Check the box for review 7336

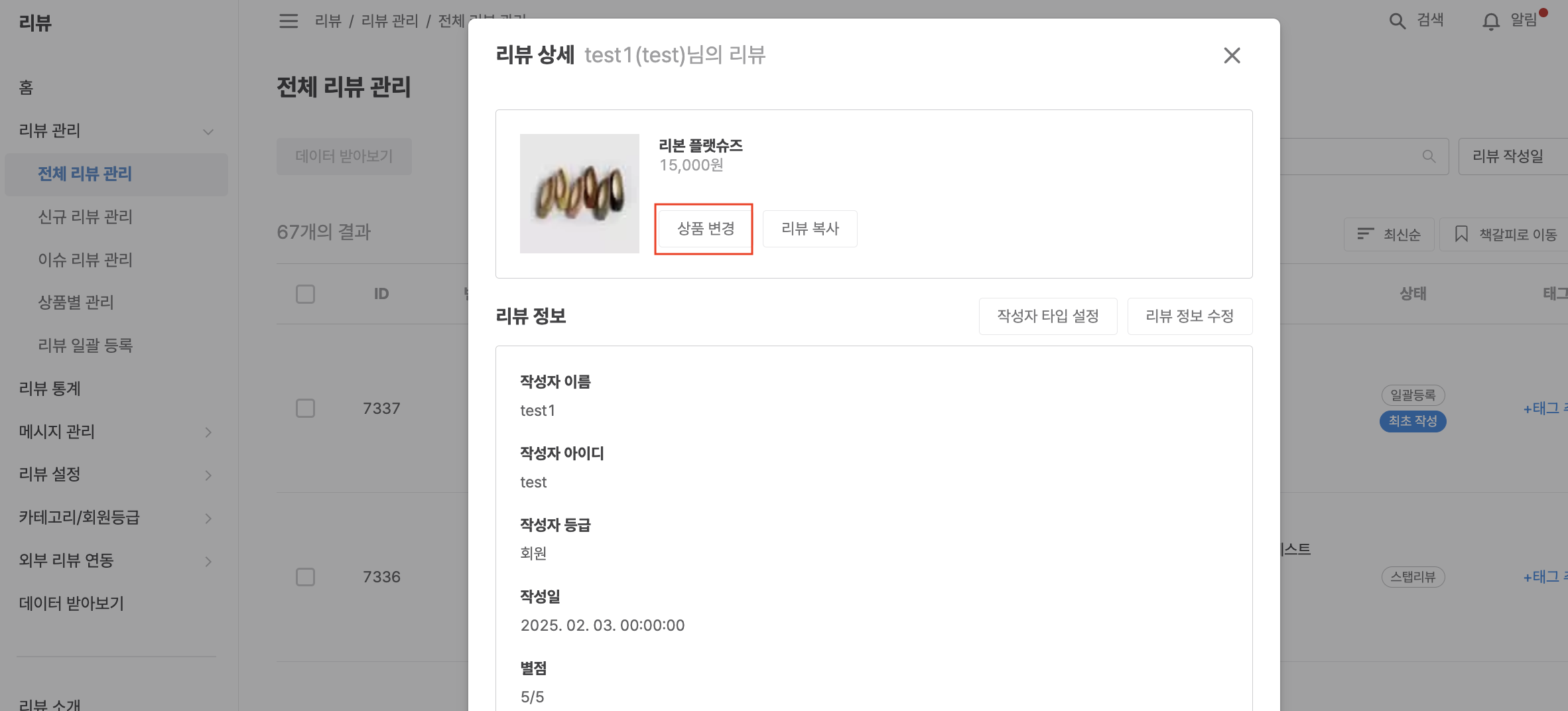click(x=305, y=577)
